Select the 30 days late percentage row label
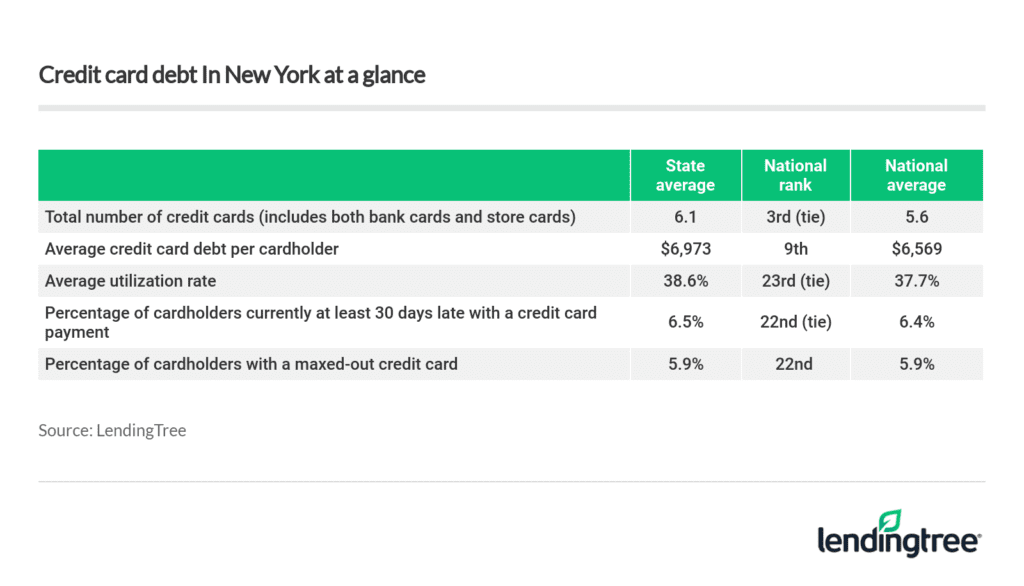Viewport: 1024px width, 586px height. [320, 322]
